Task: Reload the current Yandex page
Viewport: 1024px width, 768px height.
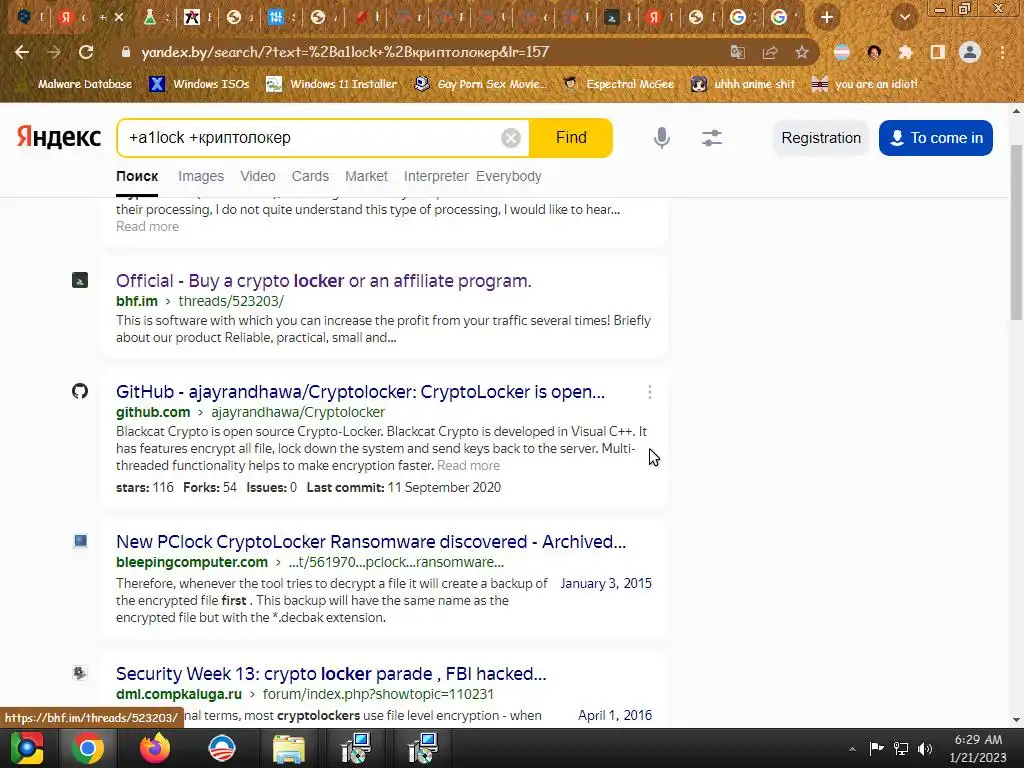Action: (x=86, y=52)
